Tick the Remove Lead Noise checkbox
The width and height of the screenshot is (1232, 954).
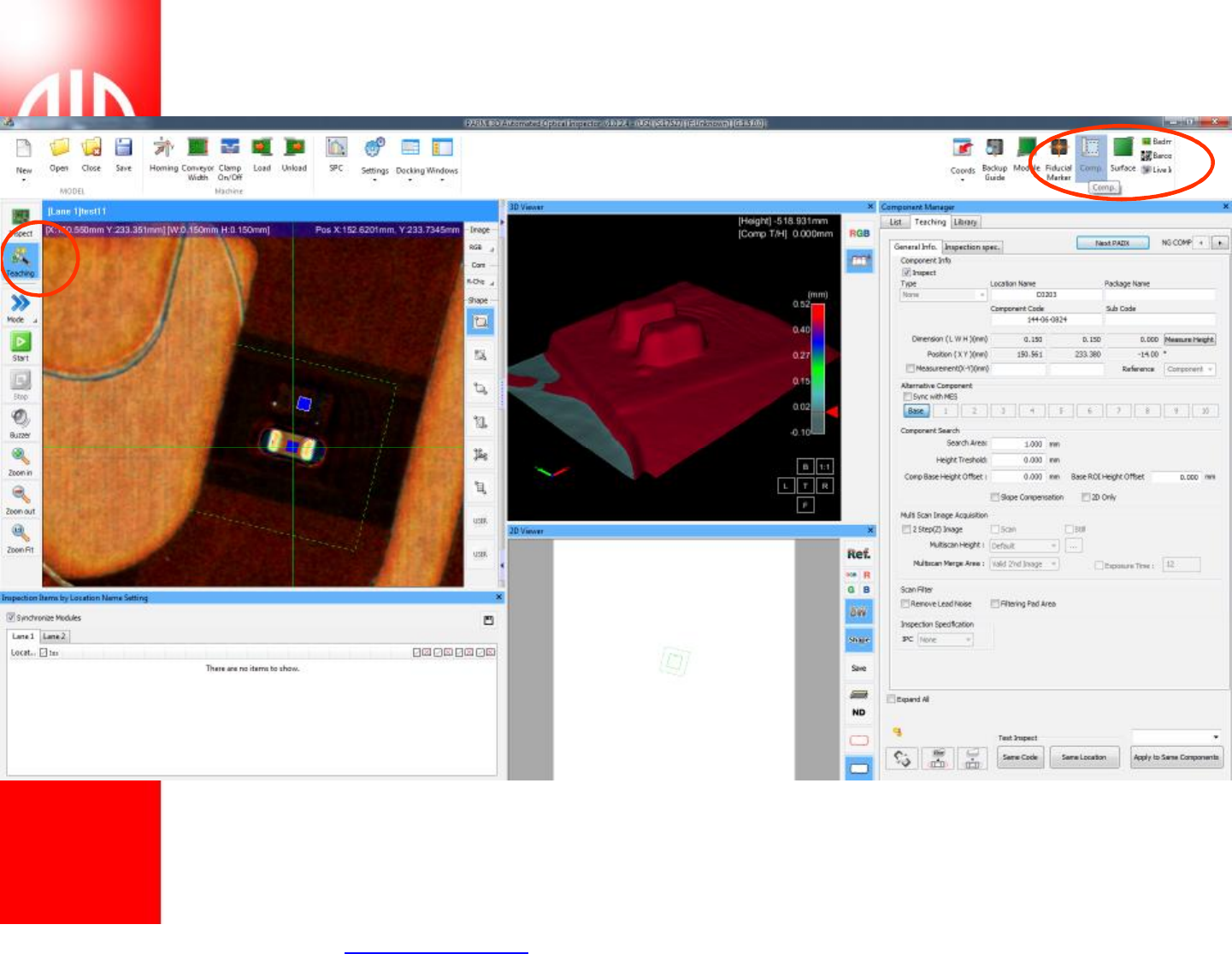[905, 604]
